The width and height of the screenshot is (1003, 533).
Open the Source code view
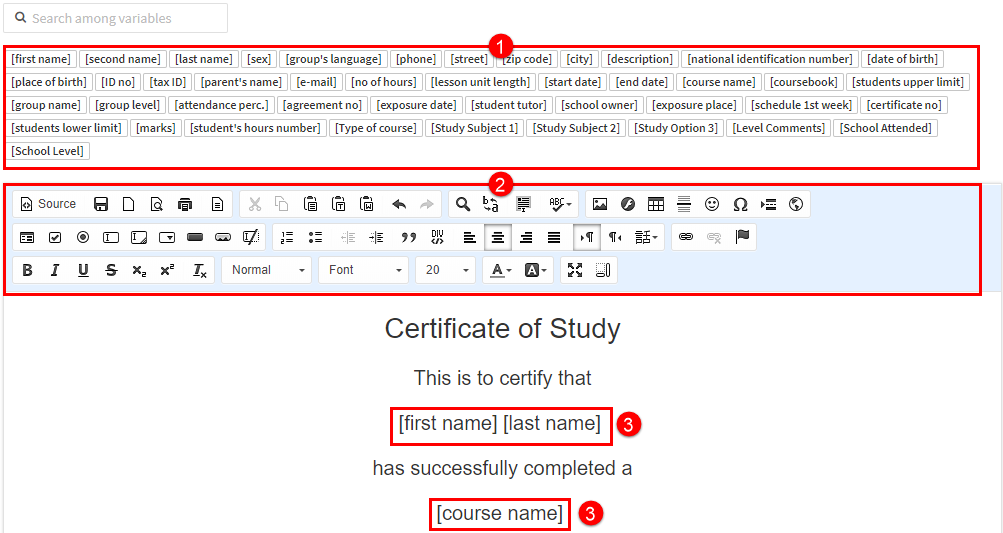pyautogui.click(x=48, y=204)
